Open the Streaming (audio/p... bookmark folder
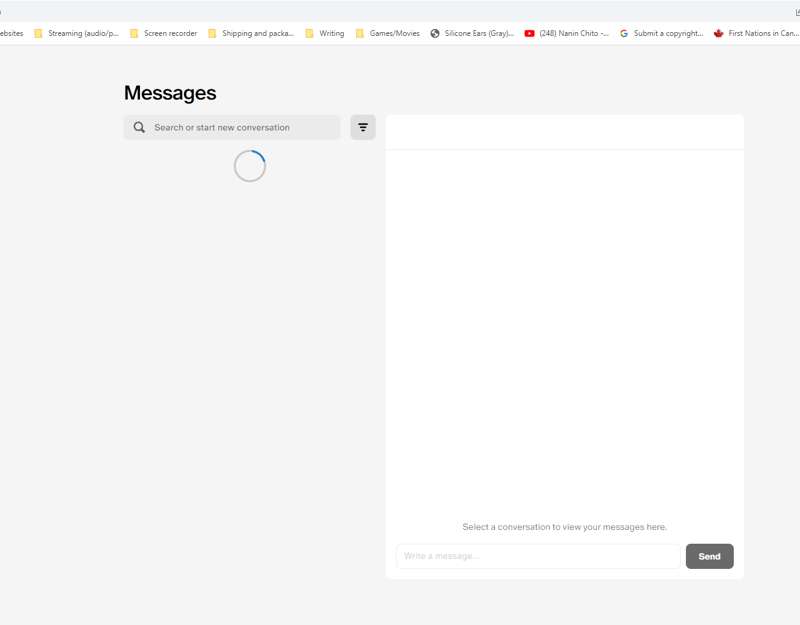This screenshot has width=800, height=625. 76,33
